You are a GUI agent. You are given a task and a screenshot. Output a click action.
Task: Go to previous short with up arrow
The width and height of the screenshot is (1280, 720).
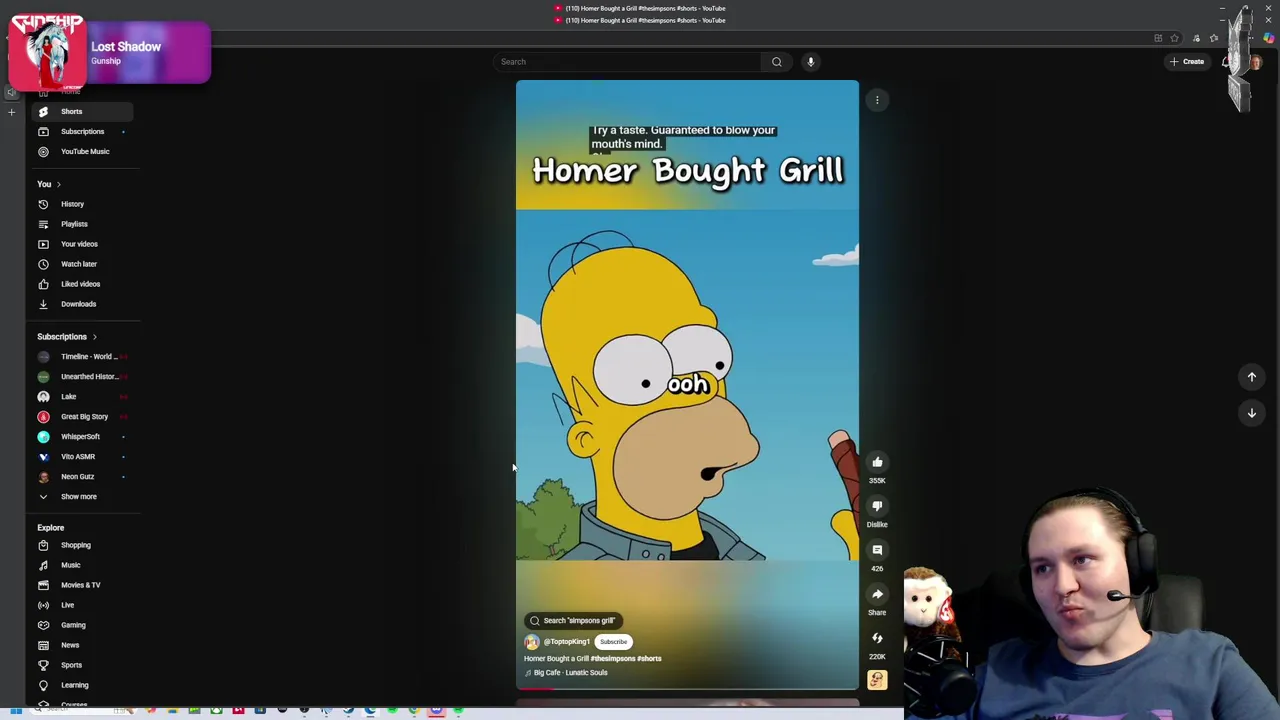1251,377
